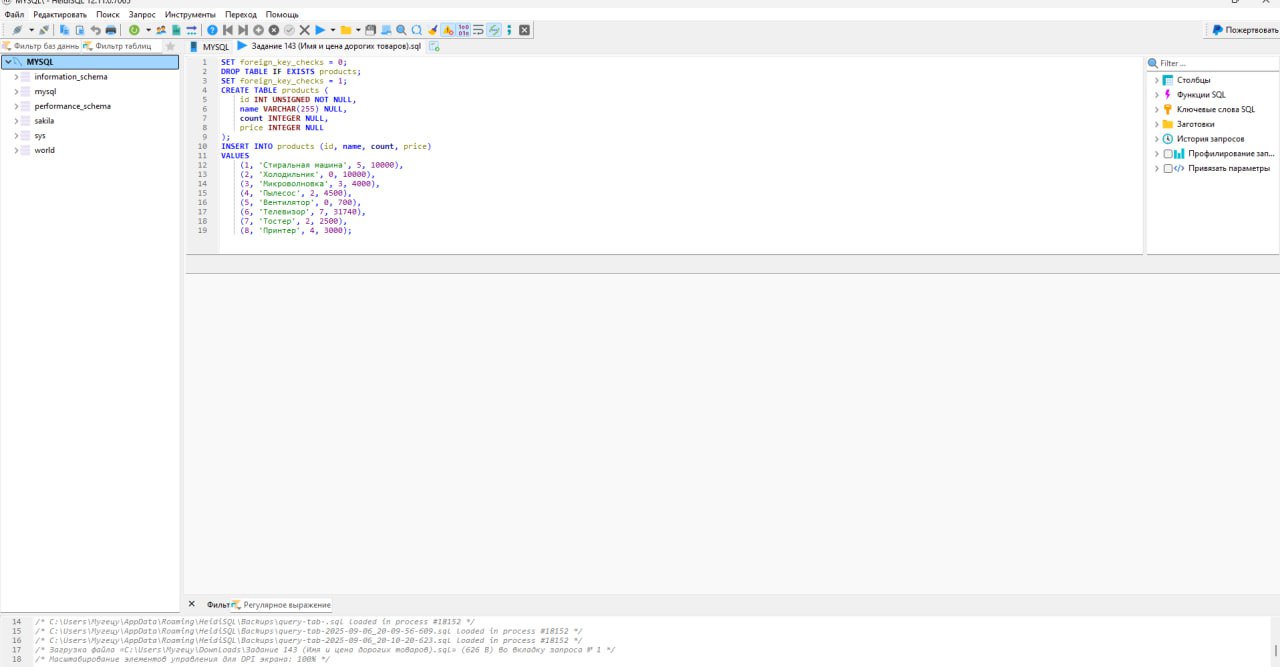This screenshot has height=667, width=1280.
Task: Select the world database in tree
Action: click(x=44, y=150)
